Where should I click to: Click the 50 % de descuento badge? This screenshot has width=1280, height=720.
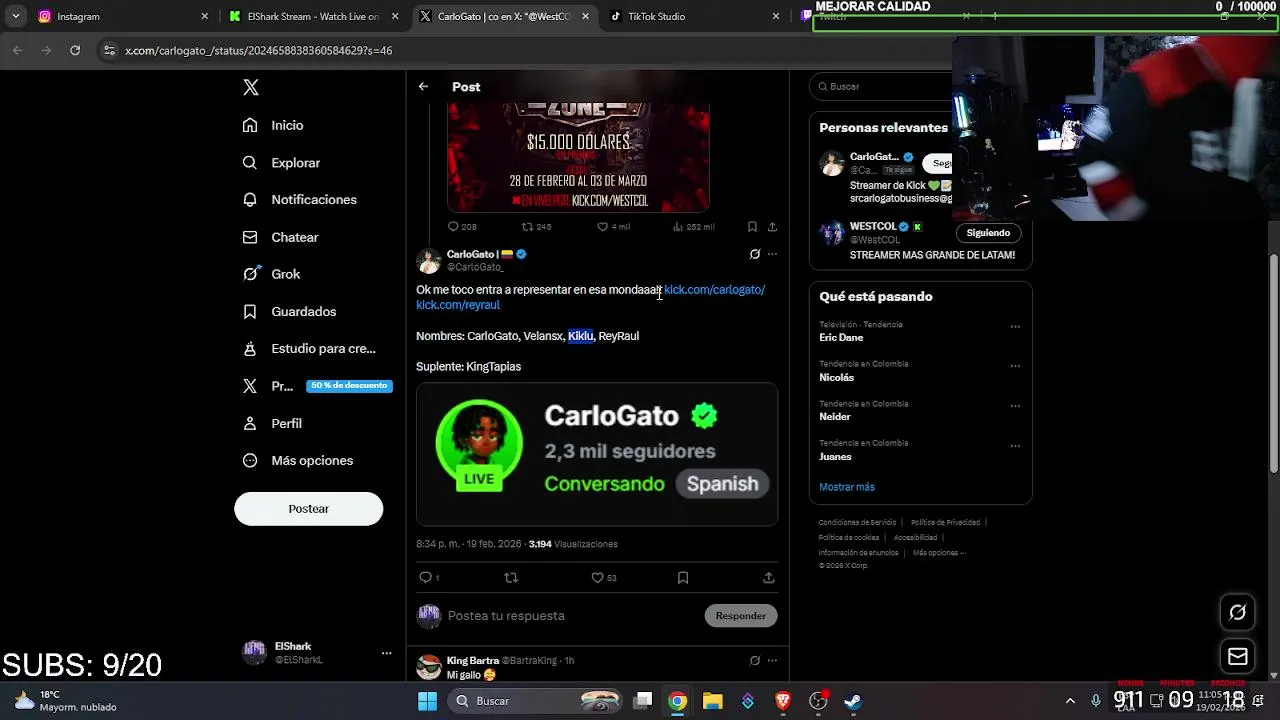click(349, 386)
